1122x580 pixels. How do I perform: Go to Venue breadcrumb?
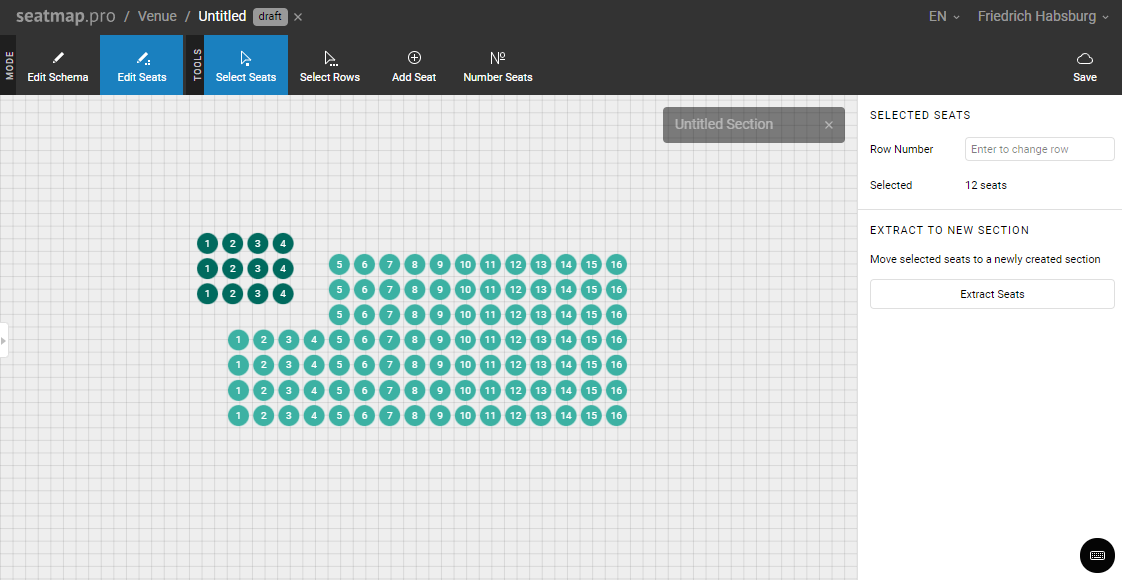pos(157,17)
